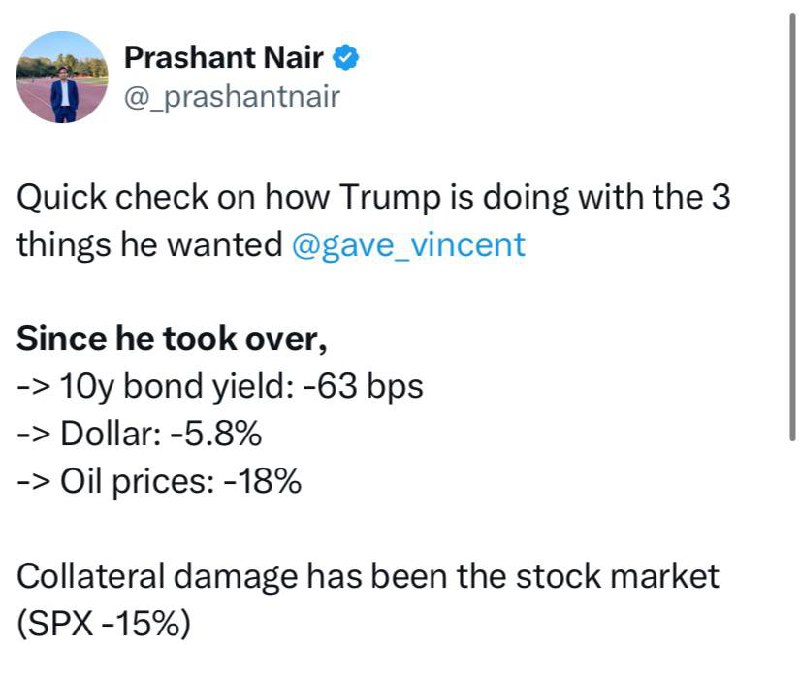The width and height of the screenshot is (800, 679).
Task: Click the arrow before 'Oil prices'
Action: (34, 482)
